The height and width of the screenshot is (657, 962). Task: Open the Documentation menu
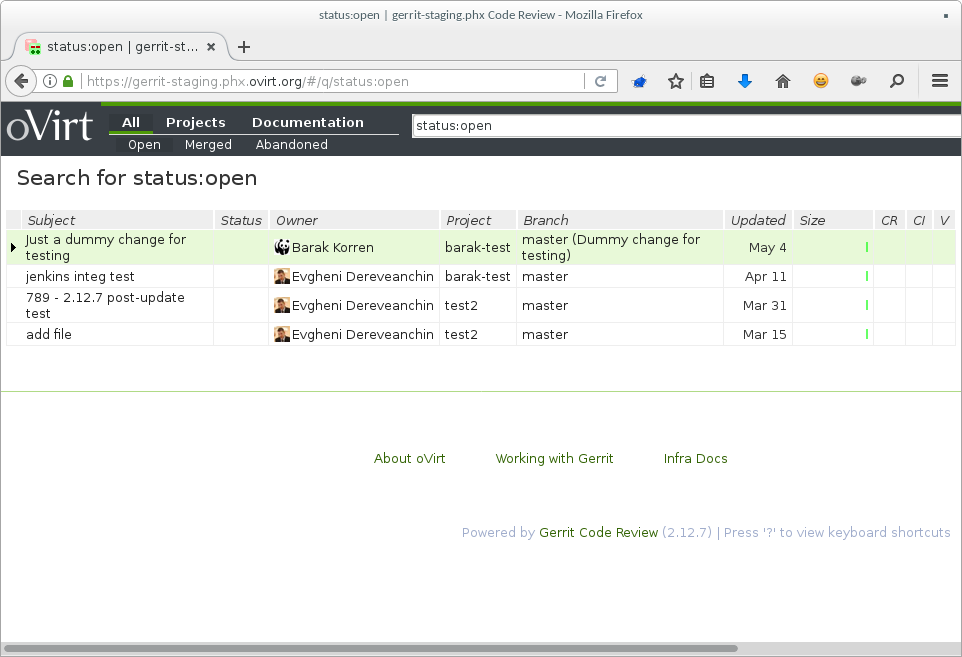click(307, 122)
